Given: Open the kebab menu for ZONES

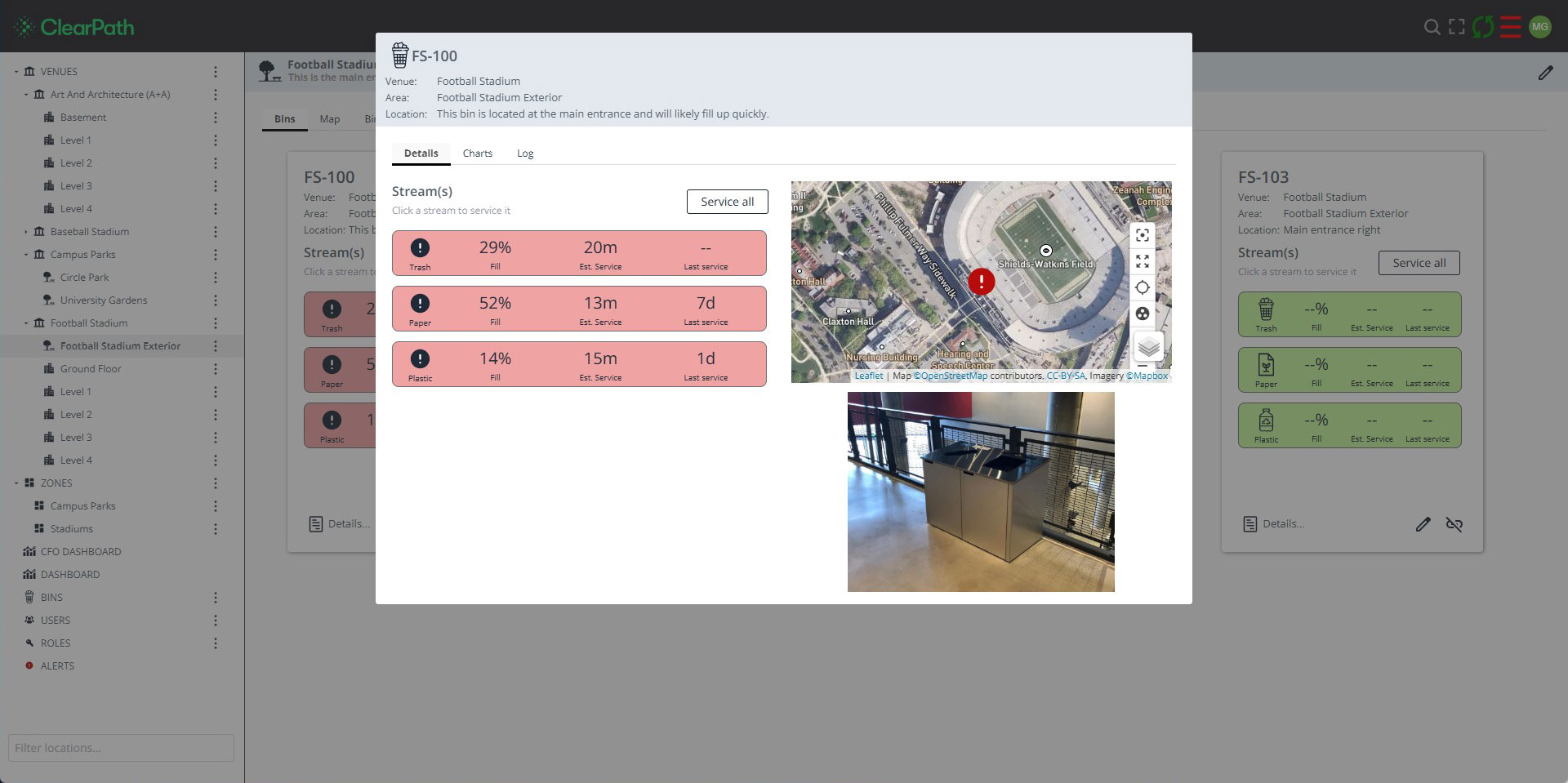Looking at the screenshot, I should click(x=216, y=483).
